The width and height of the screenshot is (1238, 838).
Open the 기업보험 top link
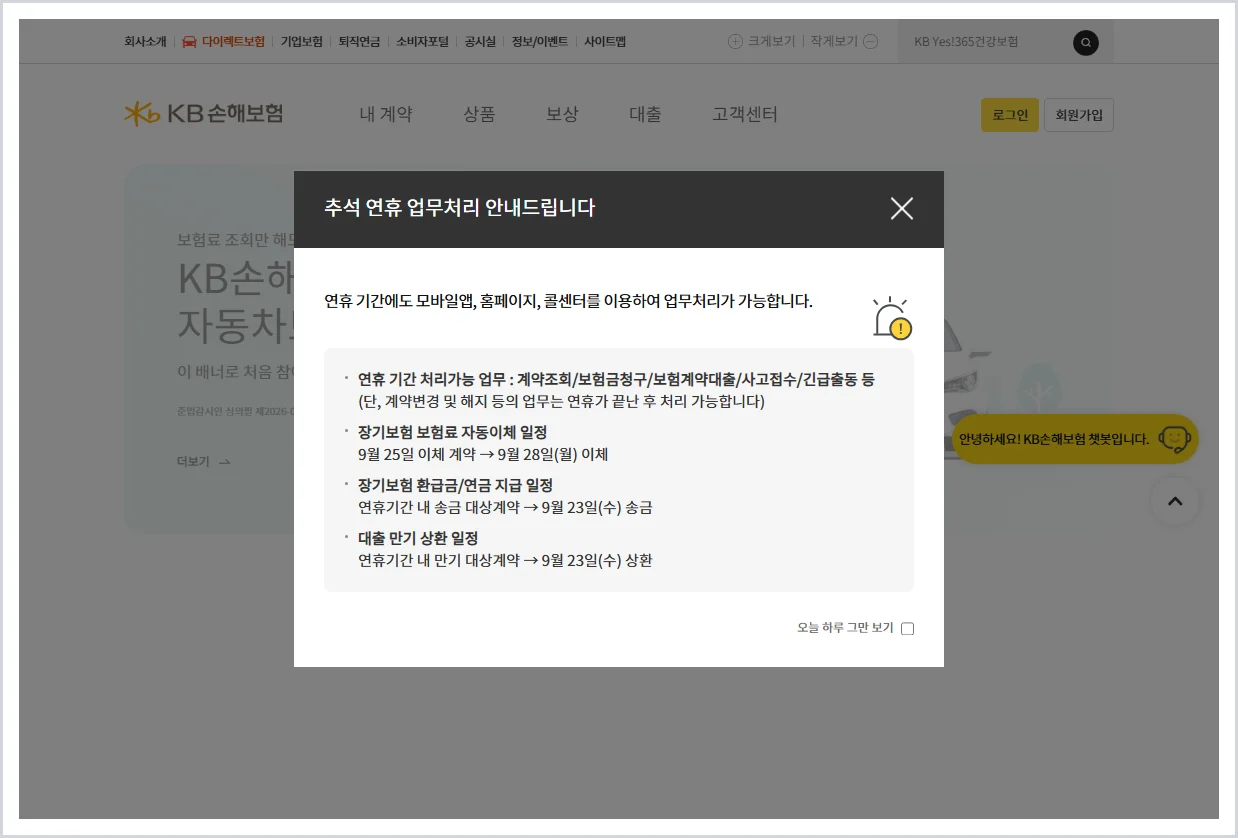pyautogui.click(x=302, y=42)
